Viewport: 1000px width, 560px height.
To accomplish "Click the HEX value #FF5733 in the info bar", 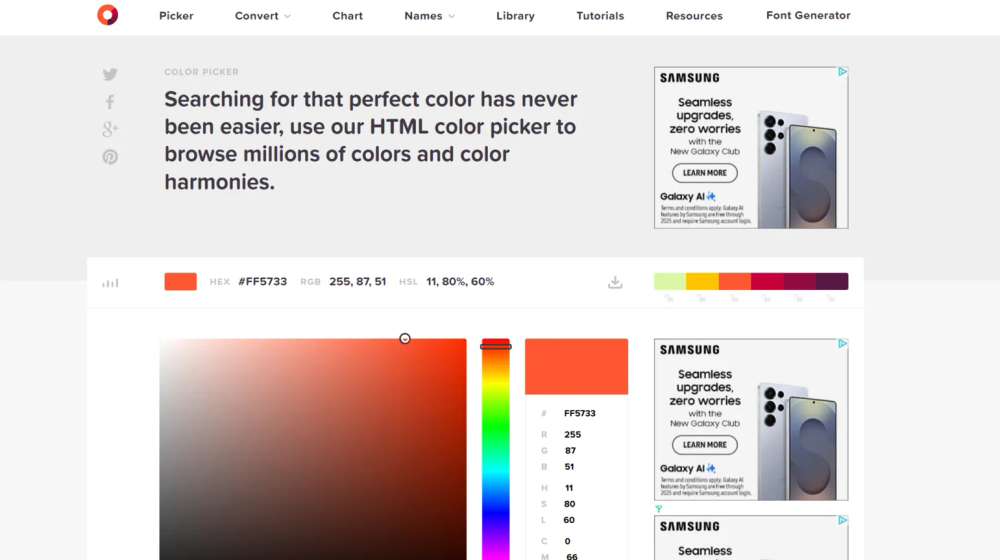I will click(263, 281).
